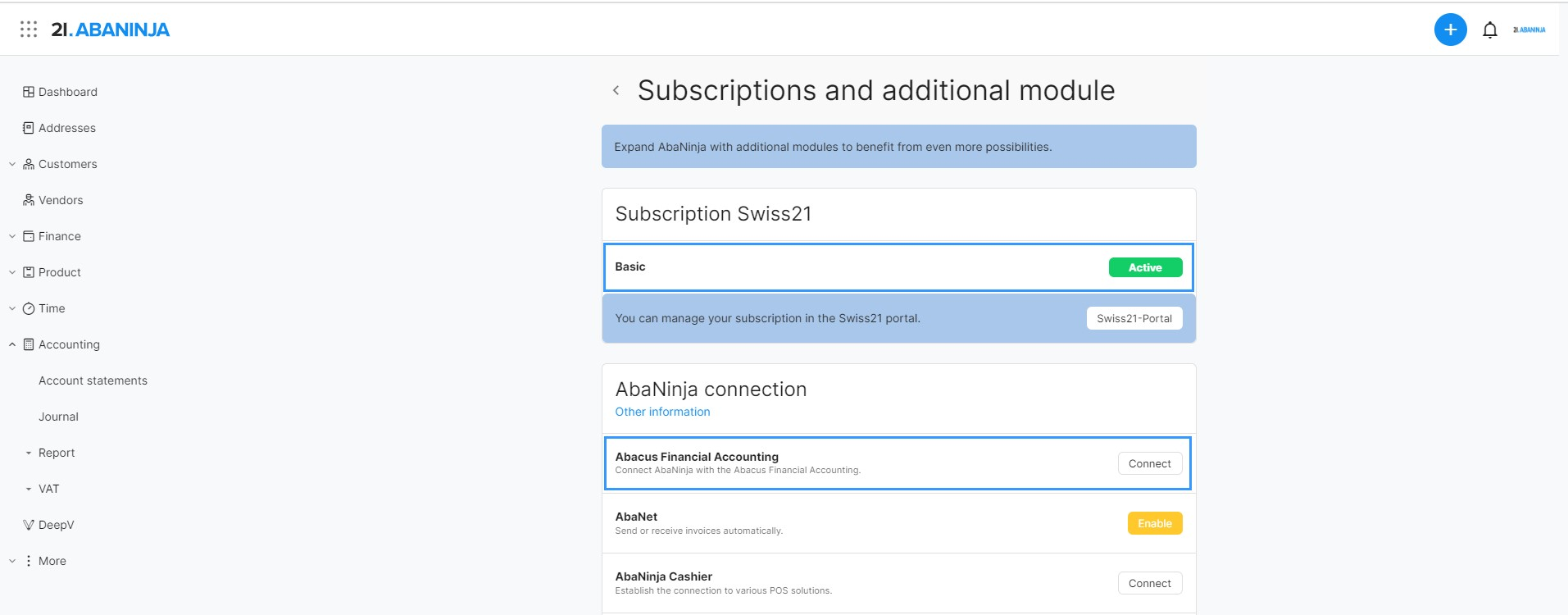Enable the AbaNet module
The image size is (1568, 615).
1155,523
